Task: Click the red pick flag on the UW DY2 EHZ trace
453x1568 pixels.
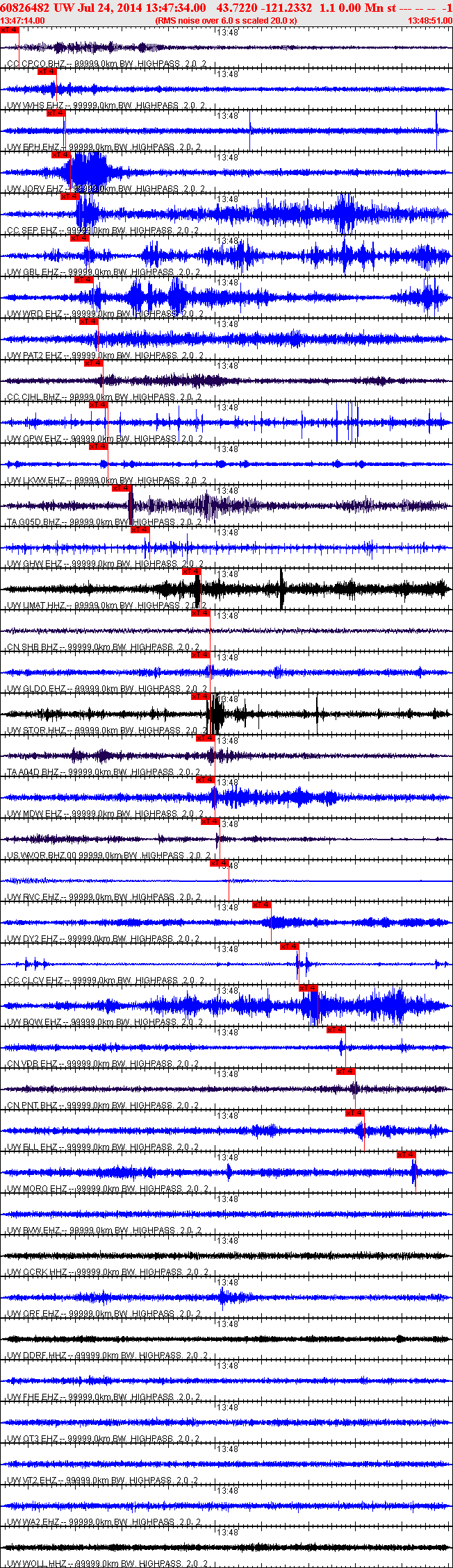Action: click(x=261, y=905)
